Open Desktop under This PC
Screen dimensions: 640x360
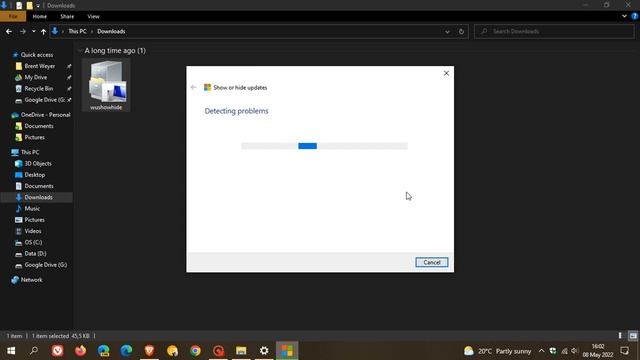(x=35, y=175)
